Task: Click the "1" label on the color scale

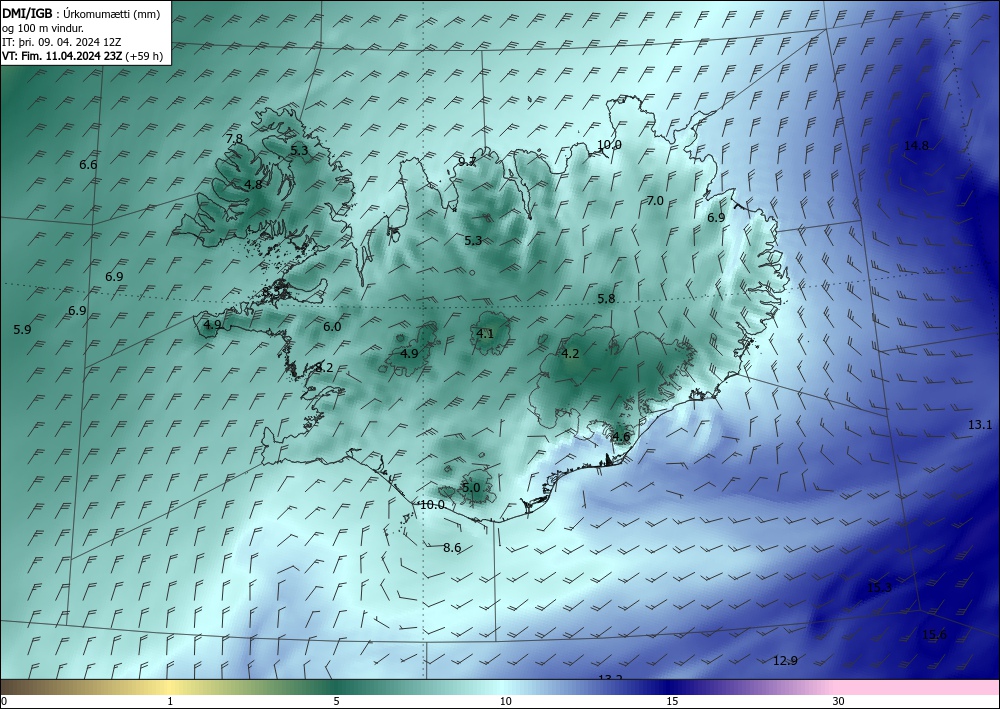Action: pyautogui.click(x=170, y=701)
